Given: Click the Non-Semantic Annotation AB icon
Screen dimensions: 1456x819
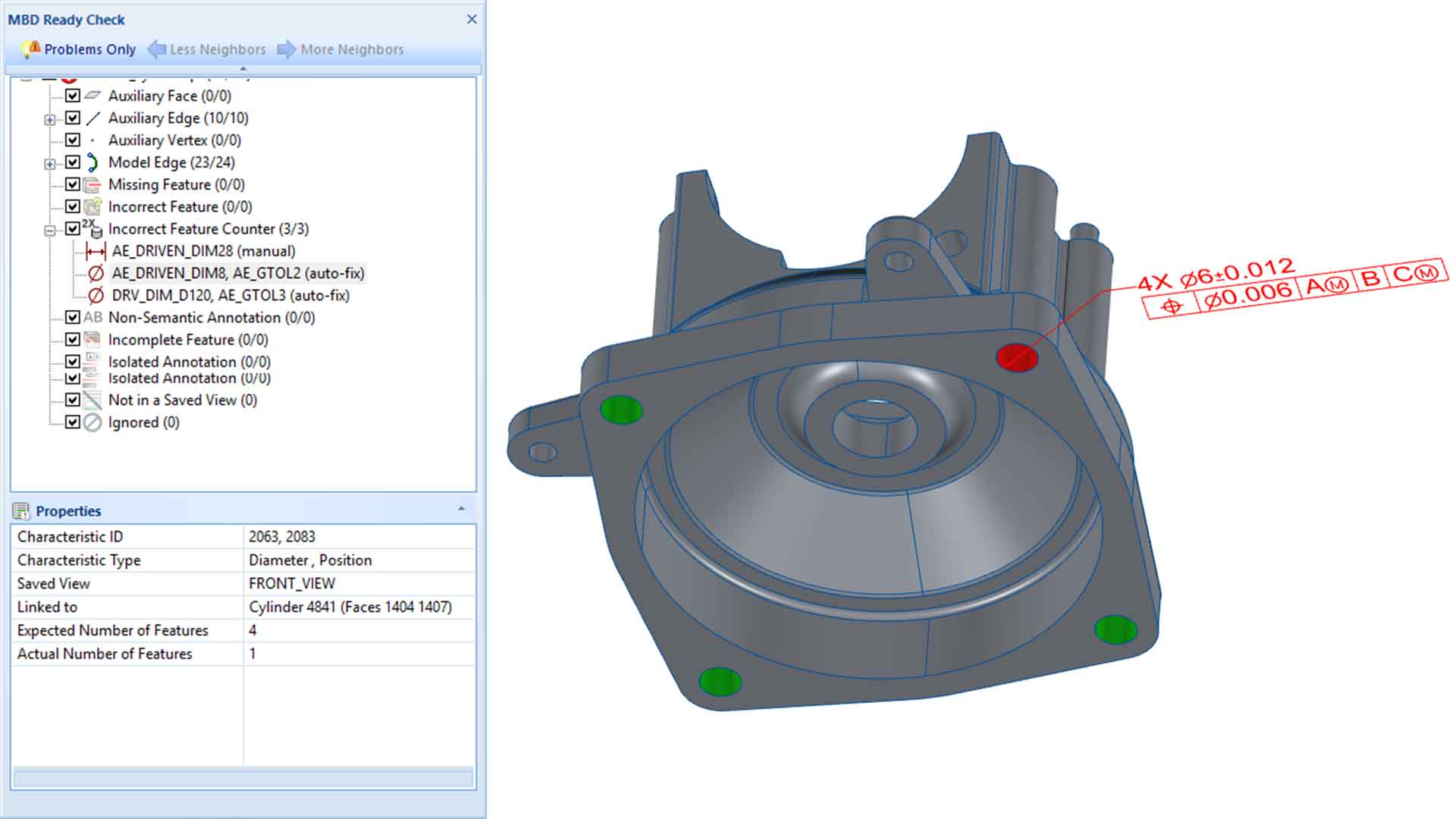Looking at the screenshot, I should tap(93, 317).
